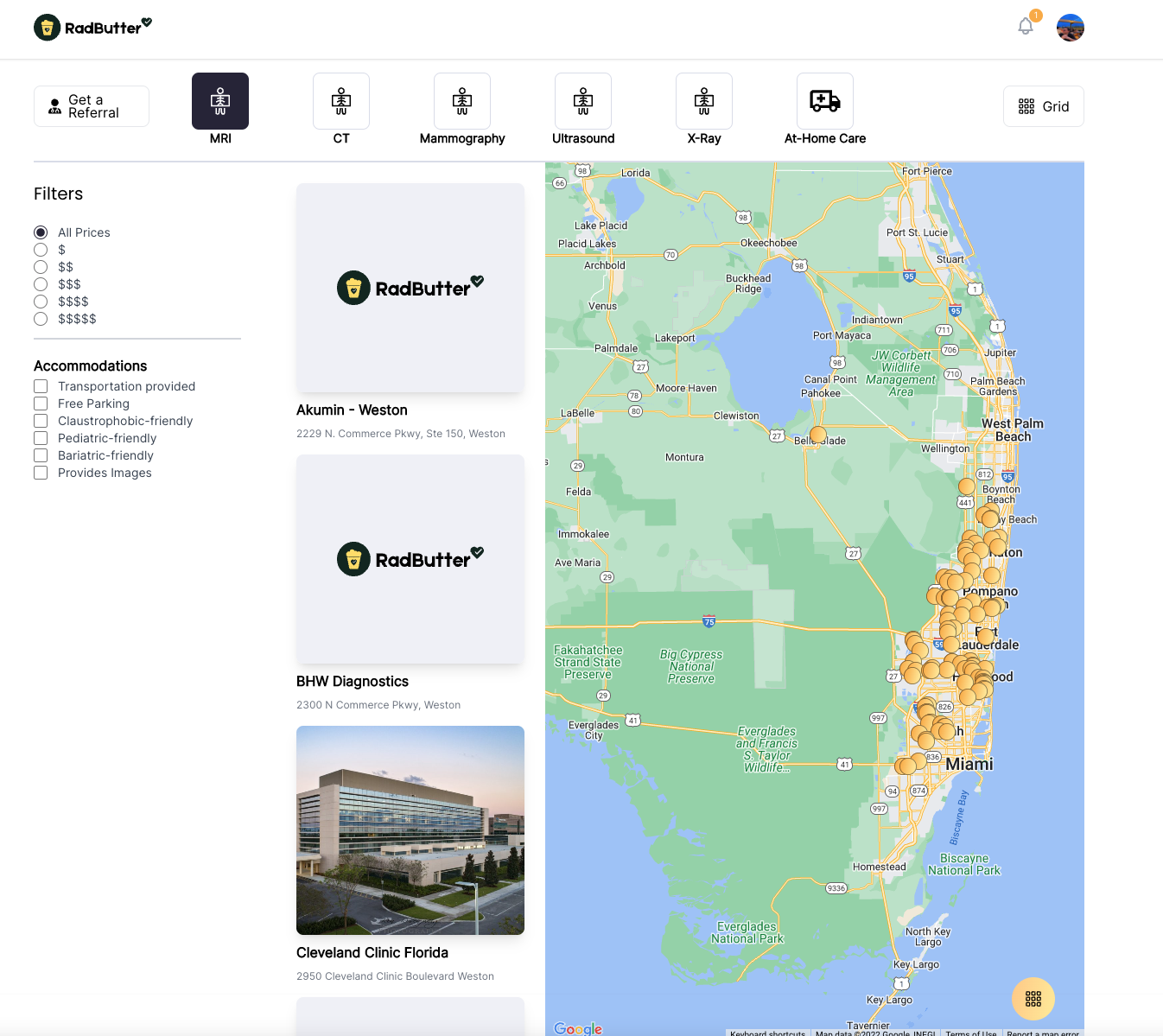Go to RadButter home logo
Screen dimensions: 1163x1036
tap(92, 27)
